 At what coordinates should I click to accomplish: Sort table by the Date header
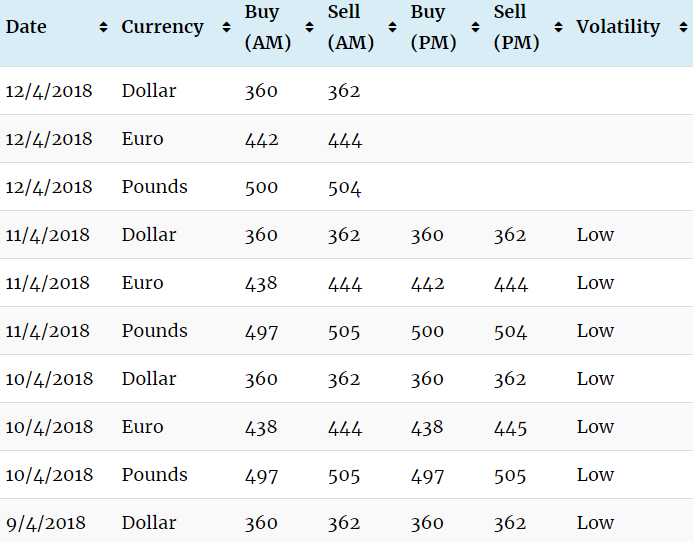[27, 27]
